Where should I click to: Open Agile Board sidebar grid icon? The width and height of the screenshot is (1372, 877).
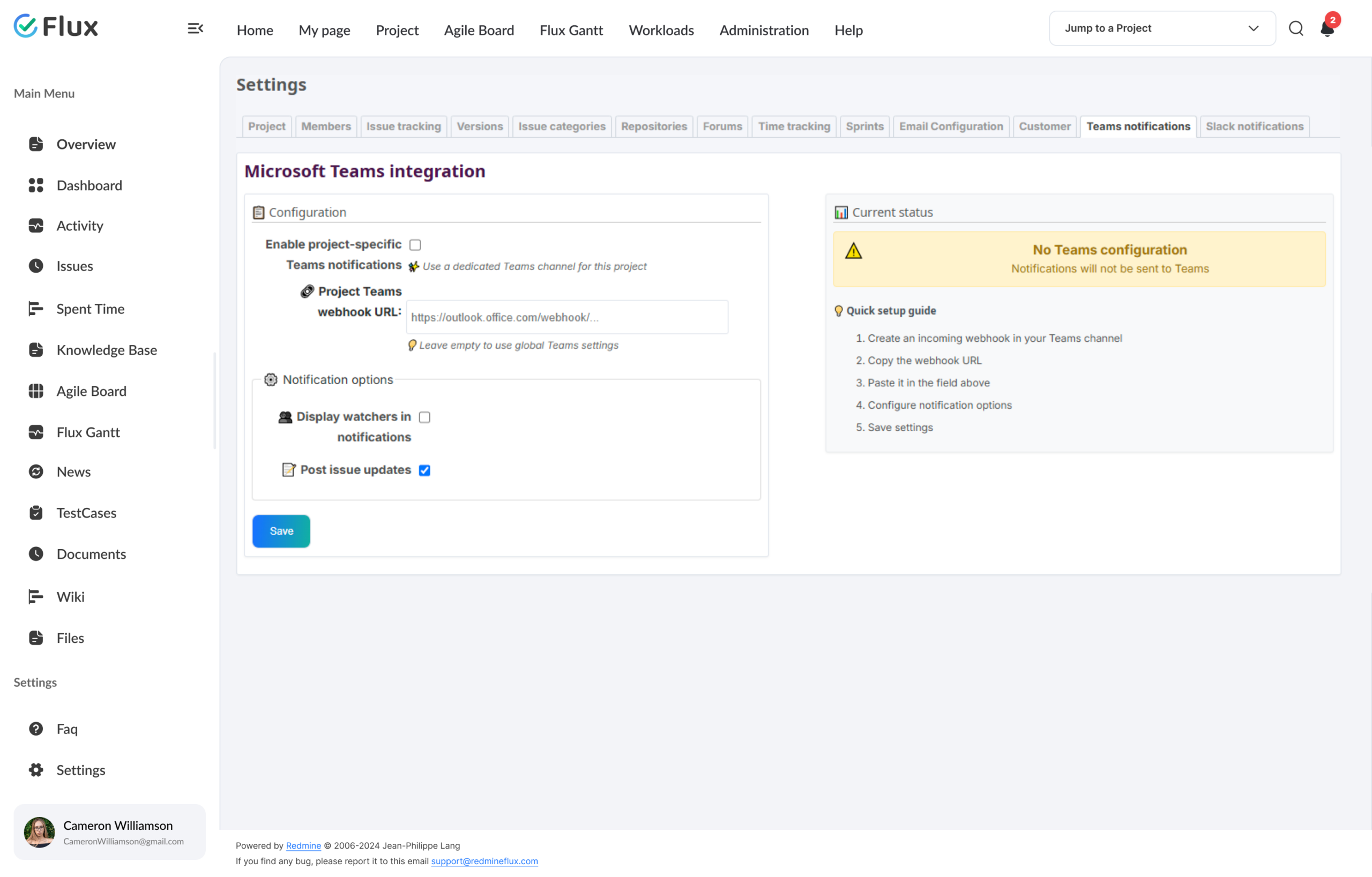(36, 391)
